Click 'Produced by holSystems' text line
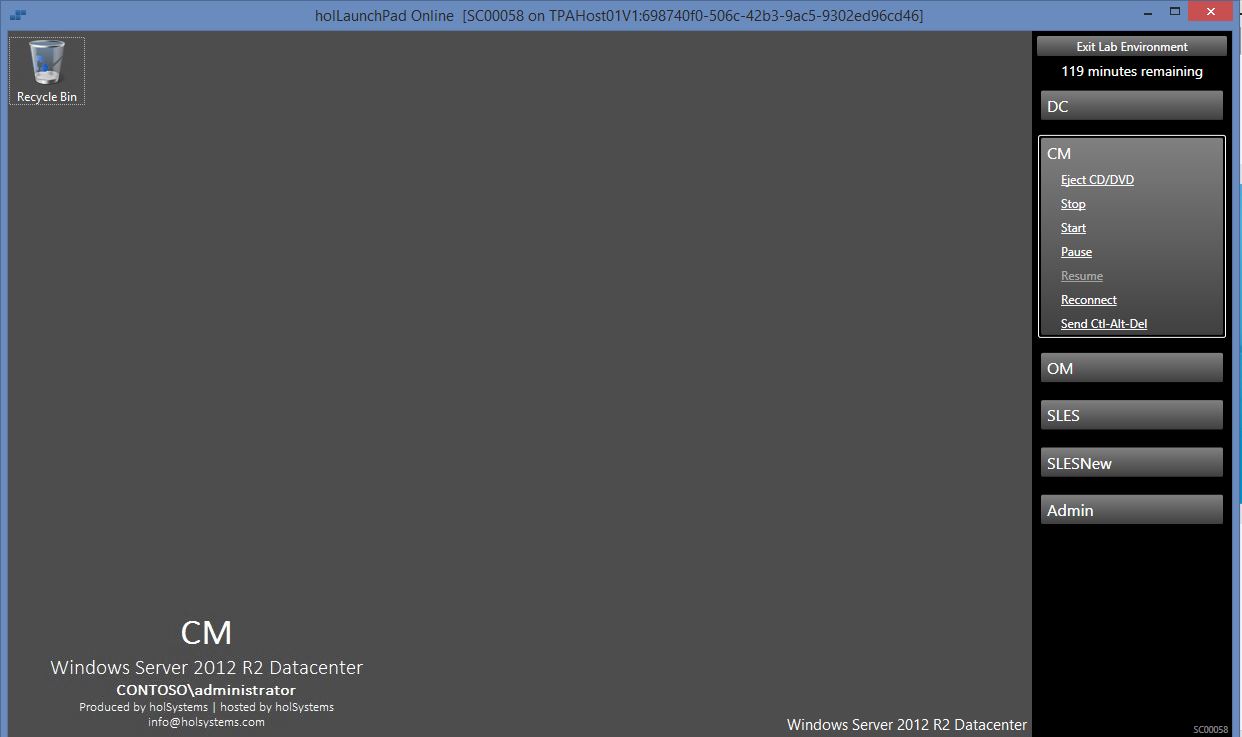Screen dimensions: 1242x737 pyautogui.click(x=206, y=707)
